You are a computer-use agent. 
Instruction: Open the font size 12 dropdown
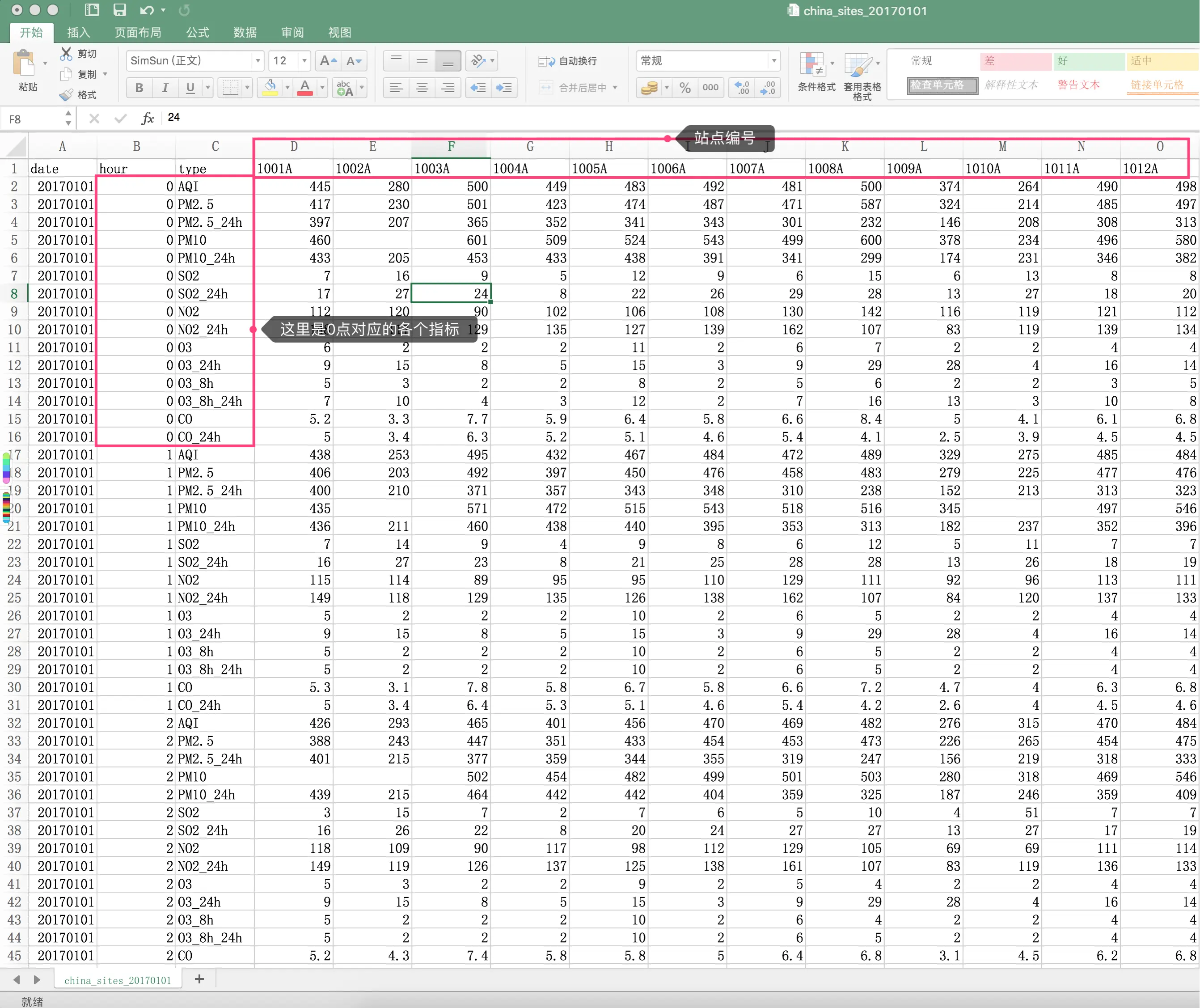point(304,60)
